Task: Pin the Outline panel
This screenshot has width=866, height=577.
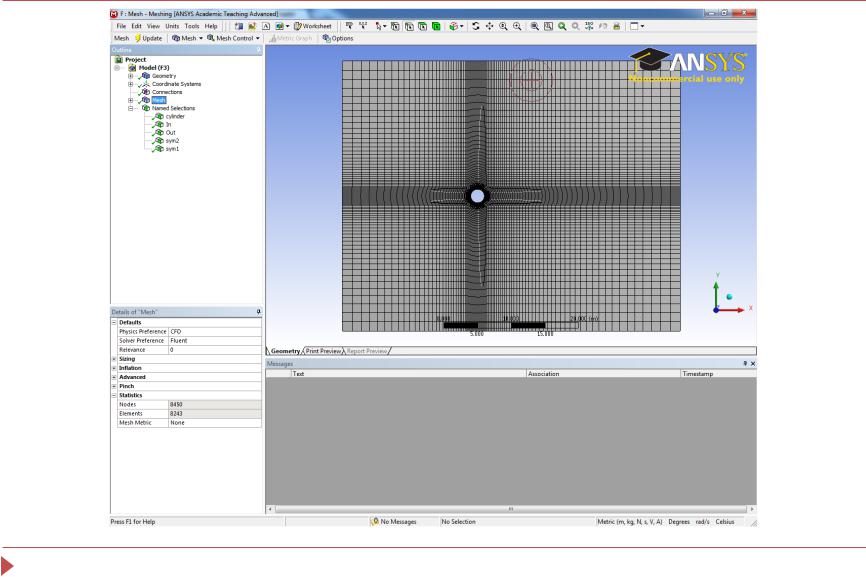Action: click(x=258, y=50)
